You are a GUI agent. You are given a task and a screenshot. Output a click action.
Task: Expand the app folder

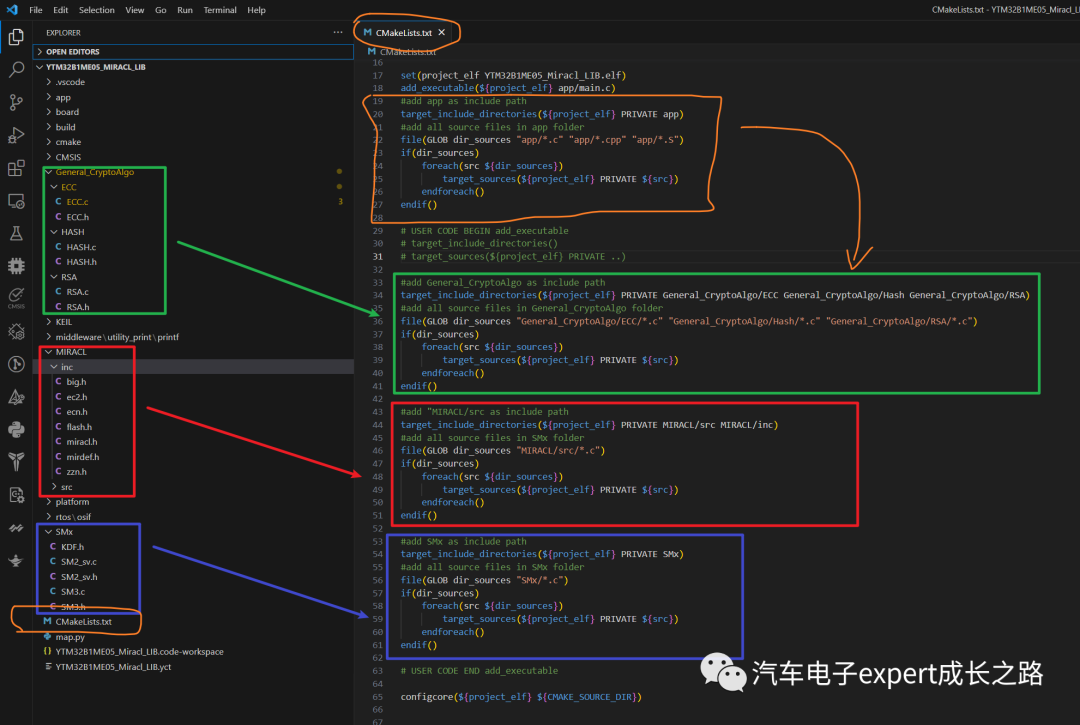click(193, 97)
